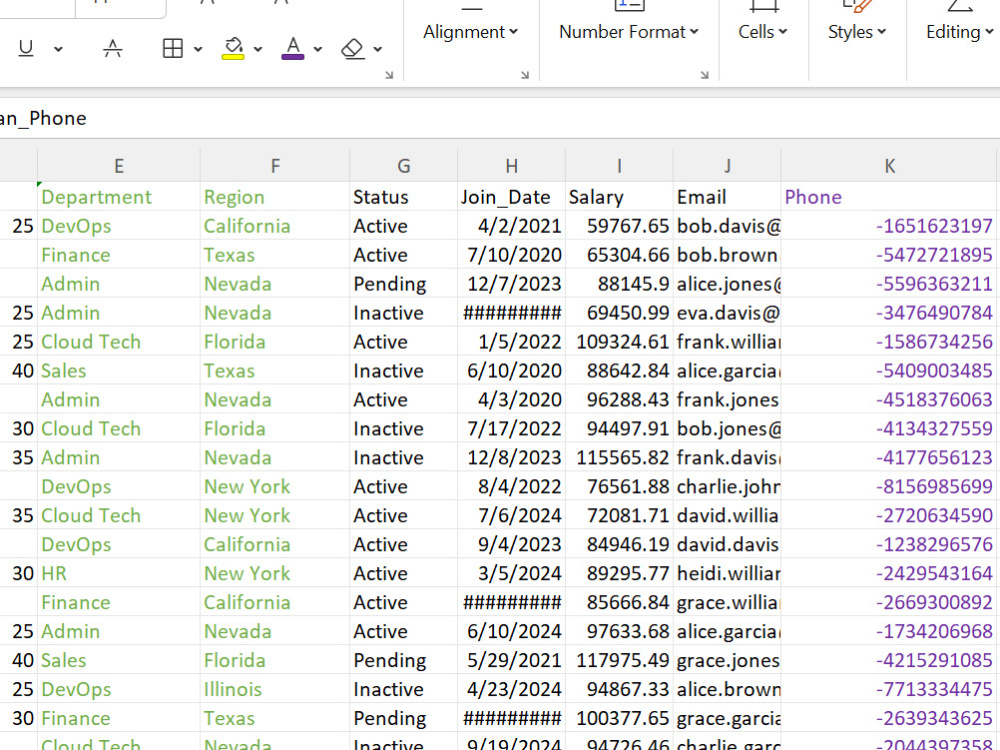1000x750 pixels.
Task: Select phone cell -4518376063
Action: click(x=889, y=400)
